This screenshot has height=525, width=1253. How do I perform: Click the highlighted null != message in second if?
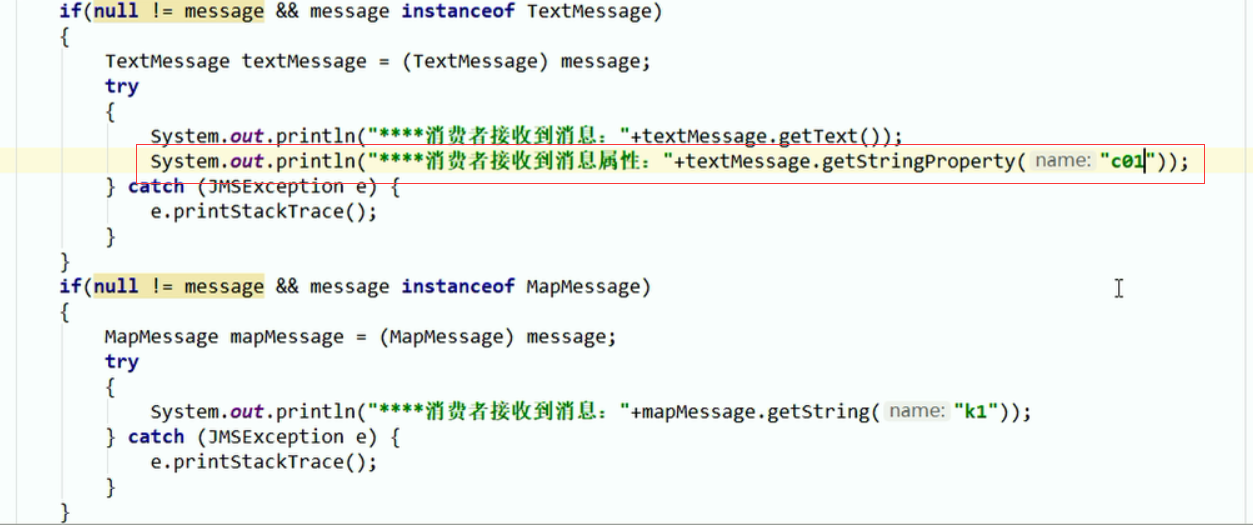(179, 287)
